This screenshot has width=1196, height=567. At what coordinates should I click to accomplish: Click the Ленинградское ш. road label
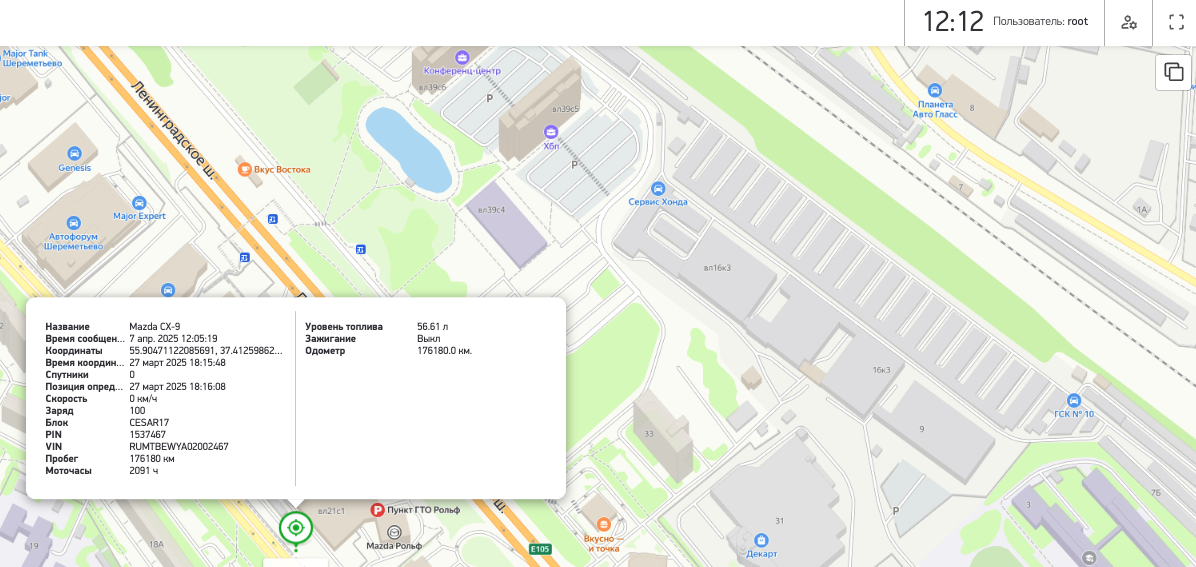tap(172, 129)
